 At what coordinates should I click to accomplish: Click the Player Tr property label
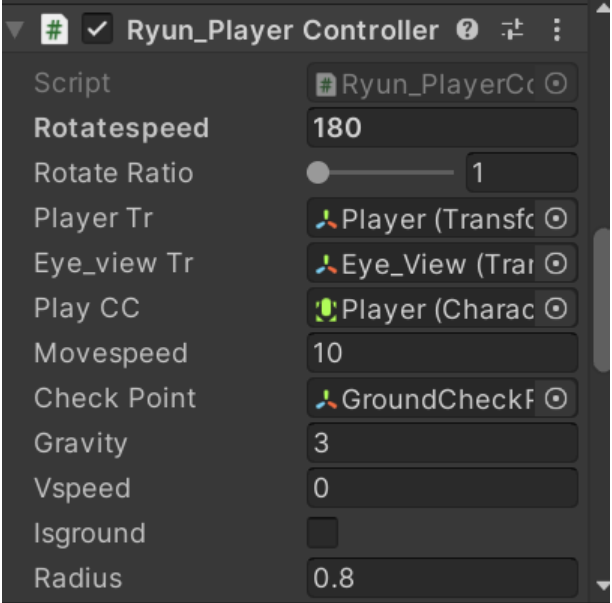point(93,218)
